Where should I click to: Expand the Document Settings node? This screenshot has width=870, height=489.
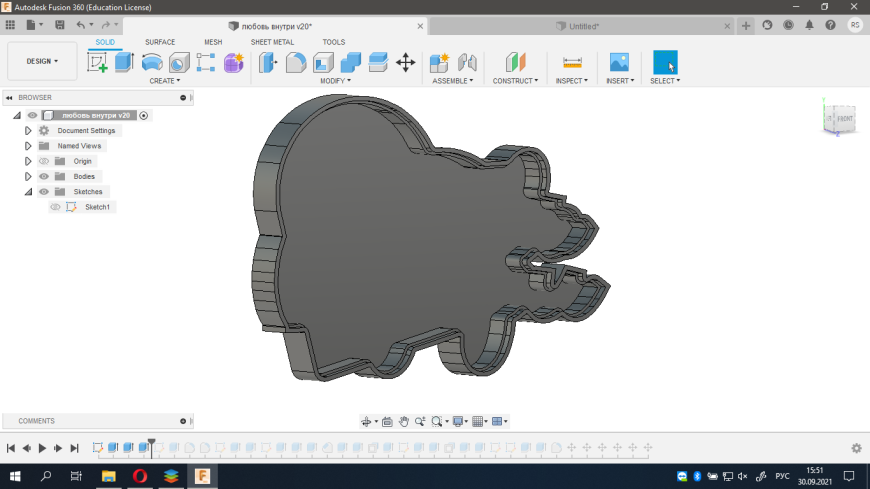(28, 131)
